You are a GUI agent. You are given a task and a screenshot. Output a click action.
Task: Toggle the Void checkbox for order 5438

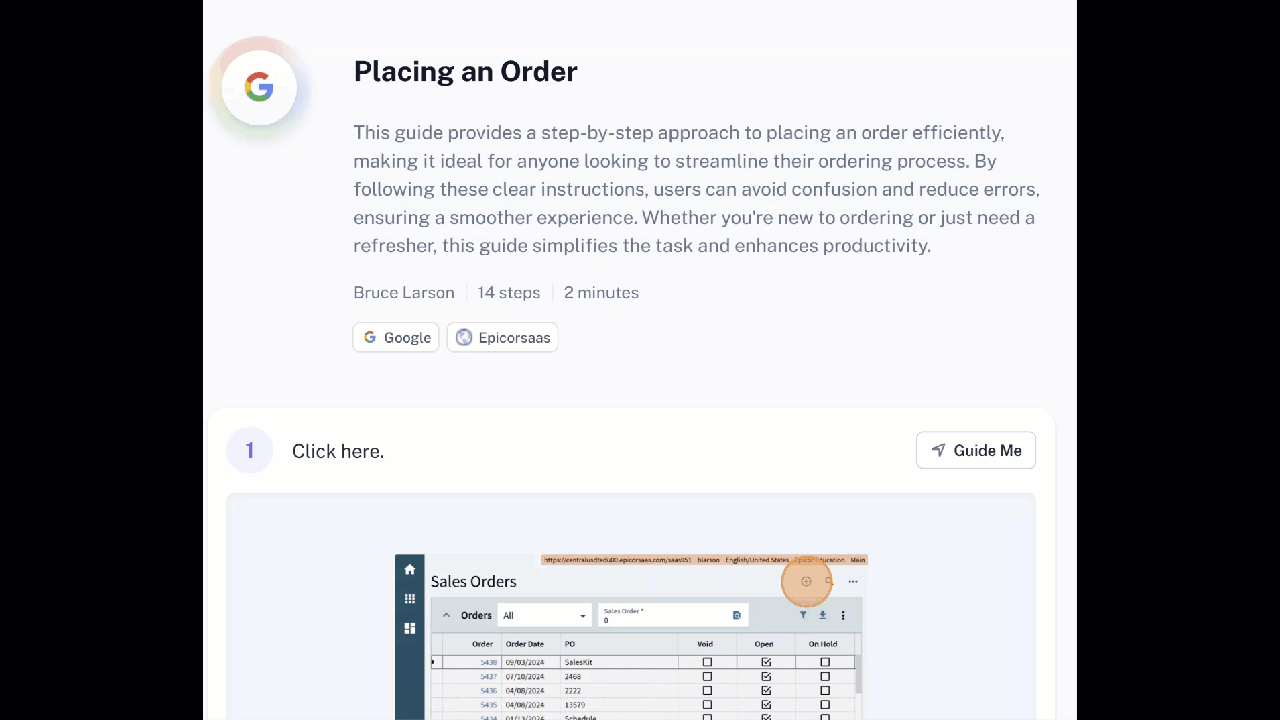point(707,662)
